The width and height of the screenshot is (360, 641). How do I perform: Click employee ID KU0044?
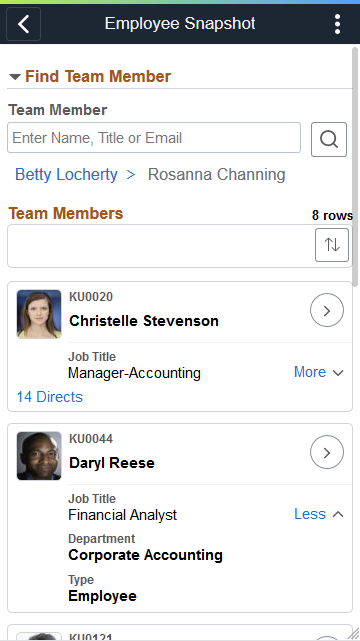(91, 439)
